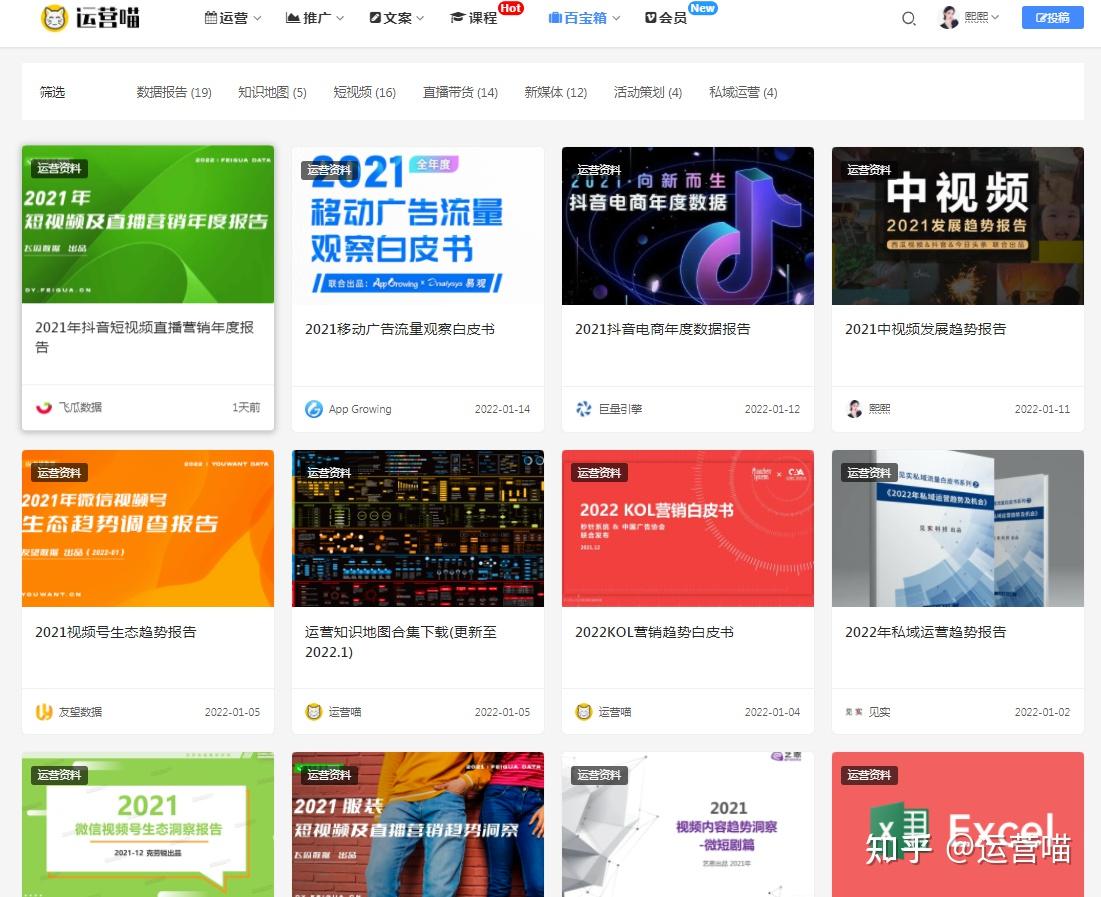This screenshot has height=897, width=1101.
Task: Click 运营喵 author icon on KOL card
Action: (584, 712)
